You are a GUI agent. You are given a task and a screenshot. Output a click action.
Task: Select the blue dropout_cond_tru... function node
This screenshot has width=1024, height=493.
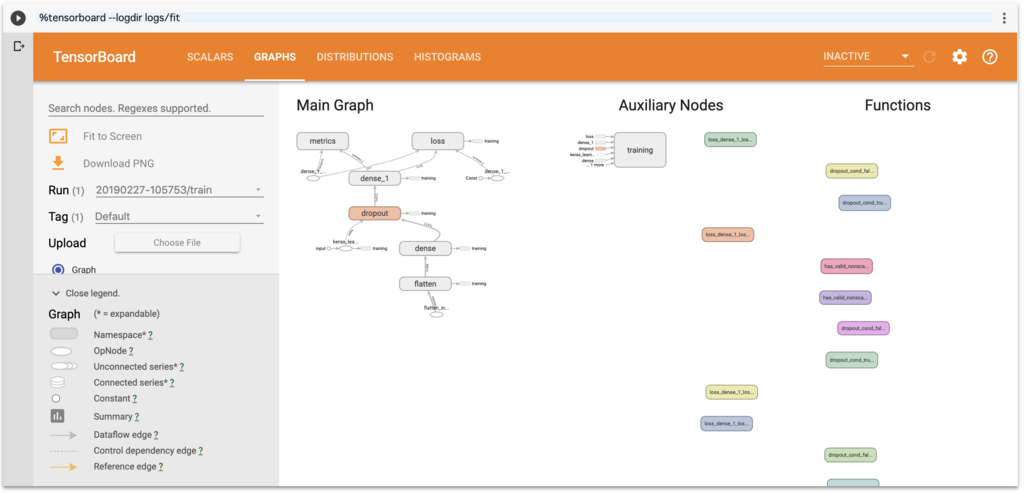pyautogui.click(x=865, y=202)
